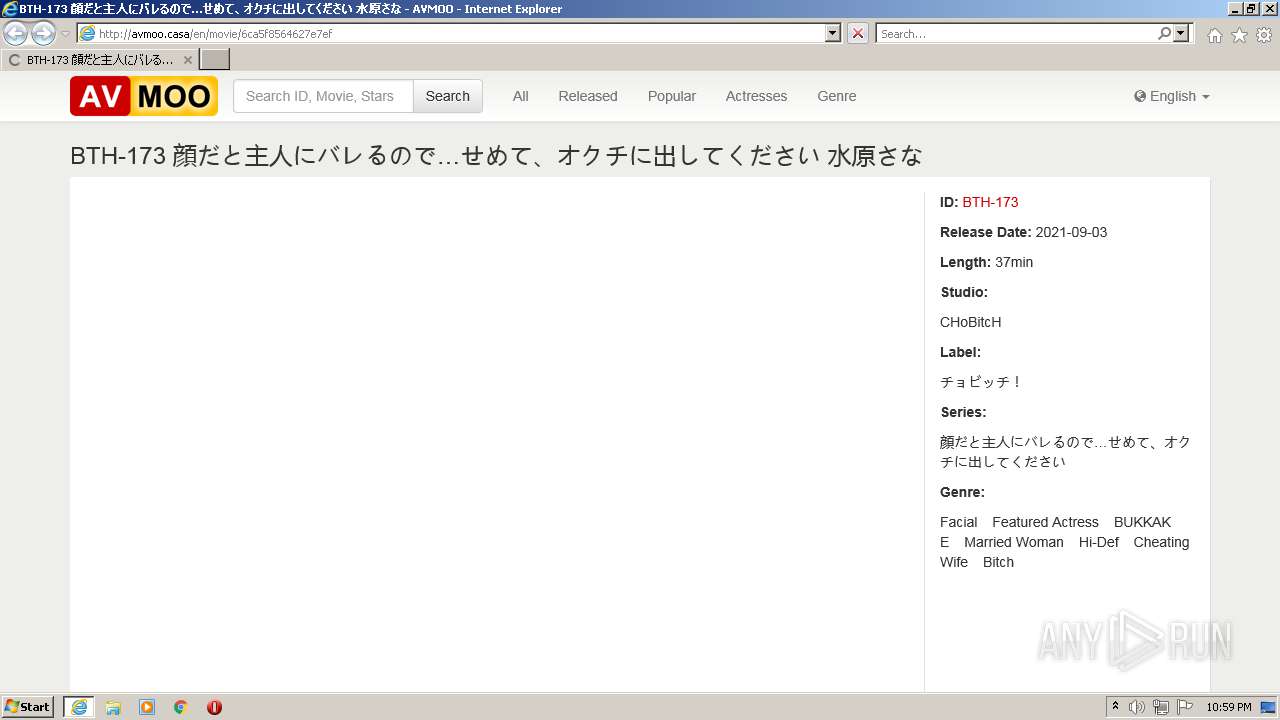This screenshot has height=720, width=1280.
Task: Click the red shield taskbar icon
Action: coord(214,707)
